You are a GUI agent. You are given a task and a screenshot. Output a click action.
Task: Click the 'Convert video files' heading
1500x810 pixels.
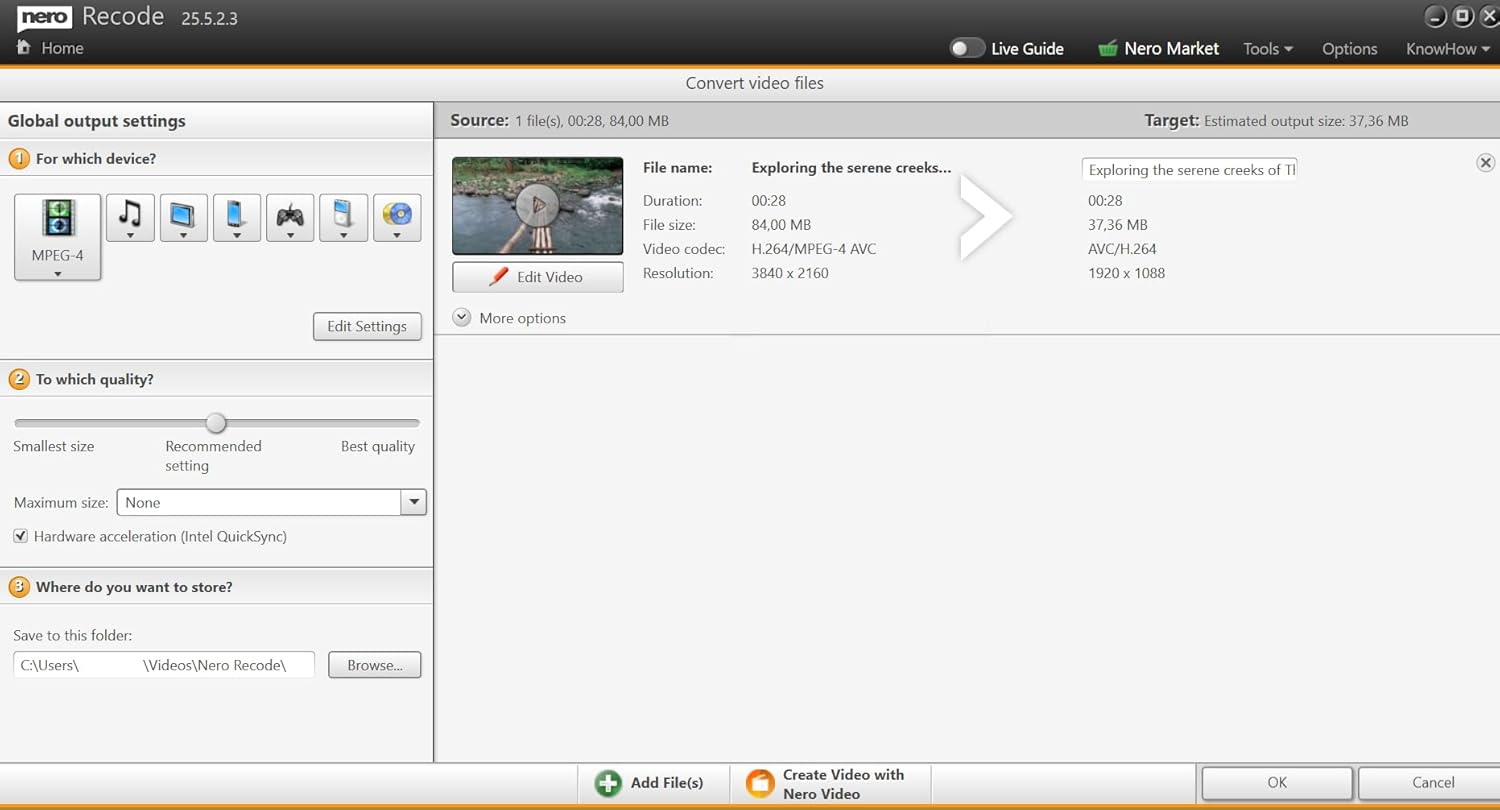pos(755,83)
